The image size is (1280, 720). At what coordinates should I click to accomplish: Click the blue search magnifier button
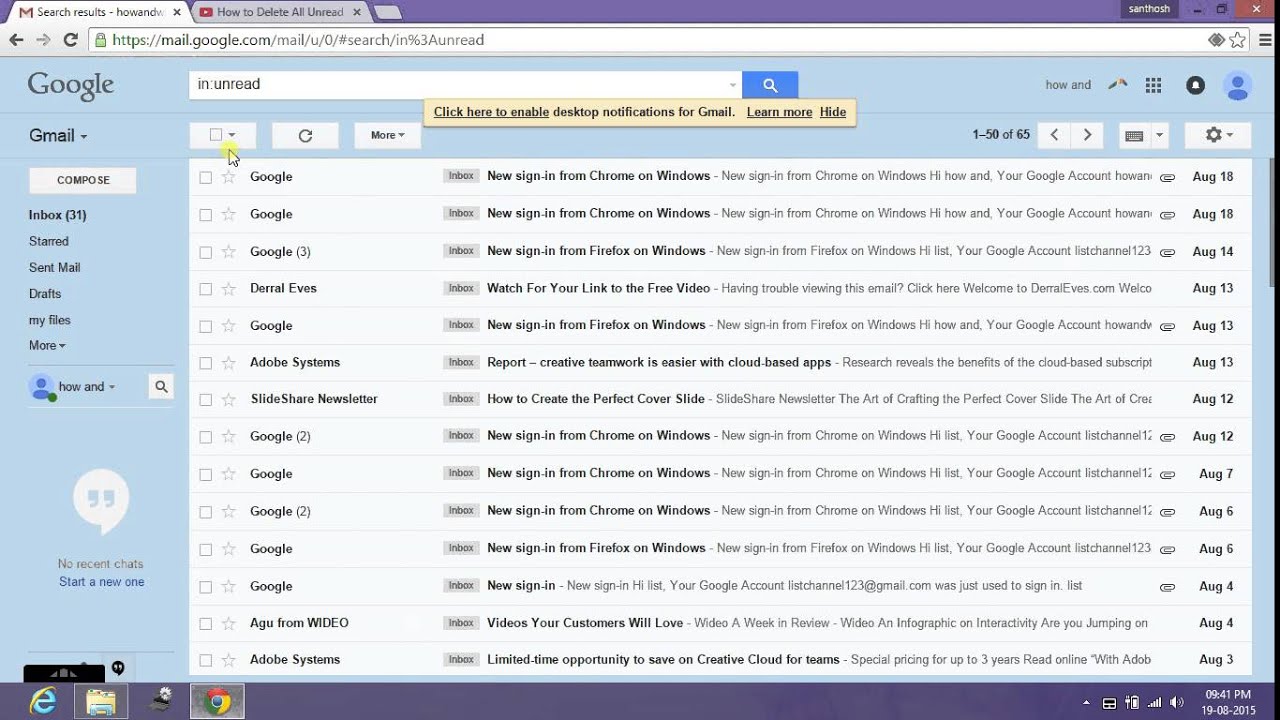tap(770, 85)
